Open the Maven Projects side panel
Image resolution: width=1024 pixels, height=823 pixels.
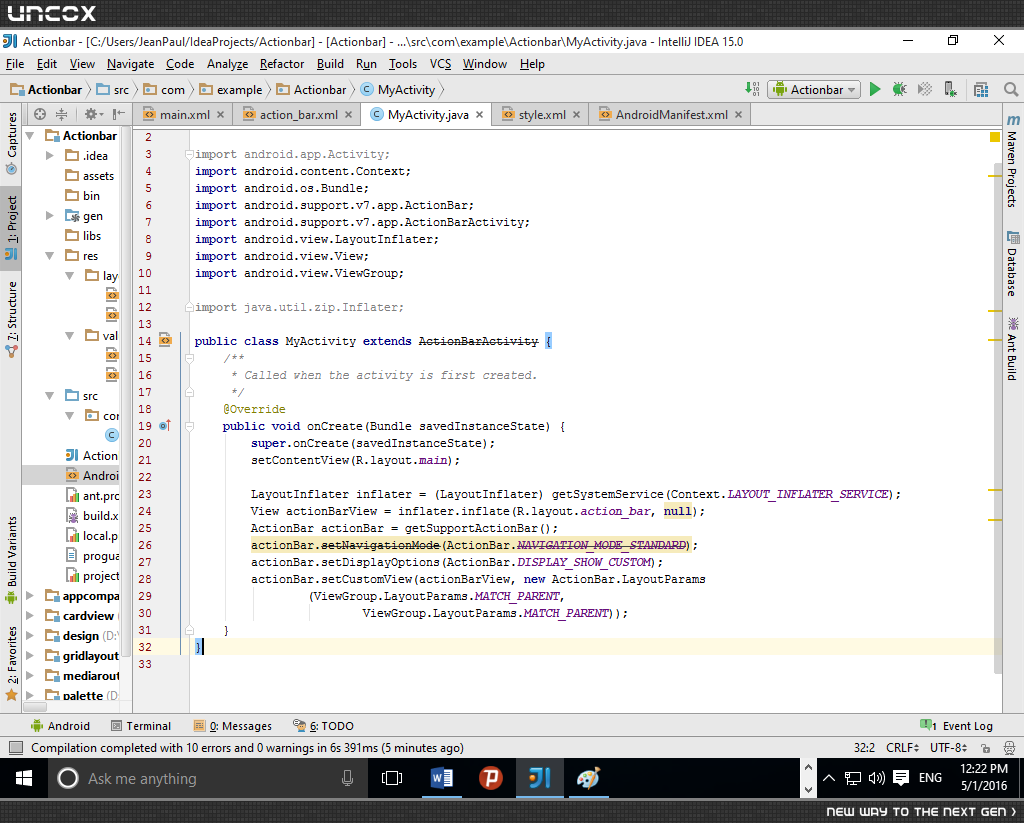[x=1012, y=161]
